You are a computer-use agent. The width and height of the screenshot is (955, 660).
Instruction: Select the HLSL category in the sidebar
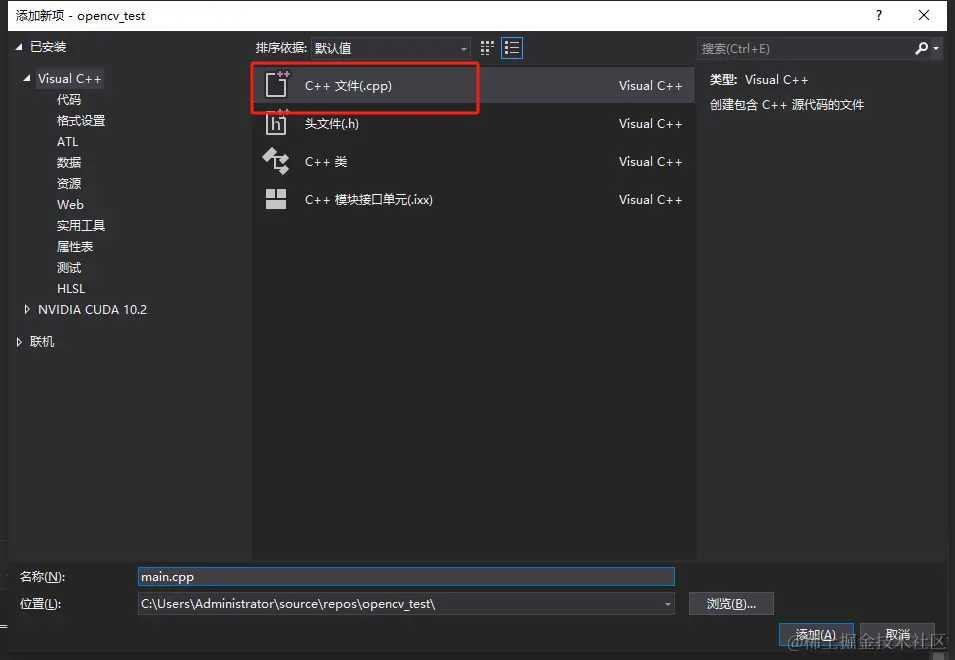coord(71,288)
